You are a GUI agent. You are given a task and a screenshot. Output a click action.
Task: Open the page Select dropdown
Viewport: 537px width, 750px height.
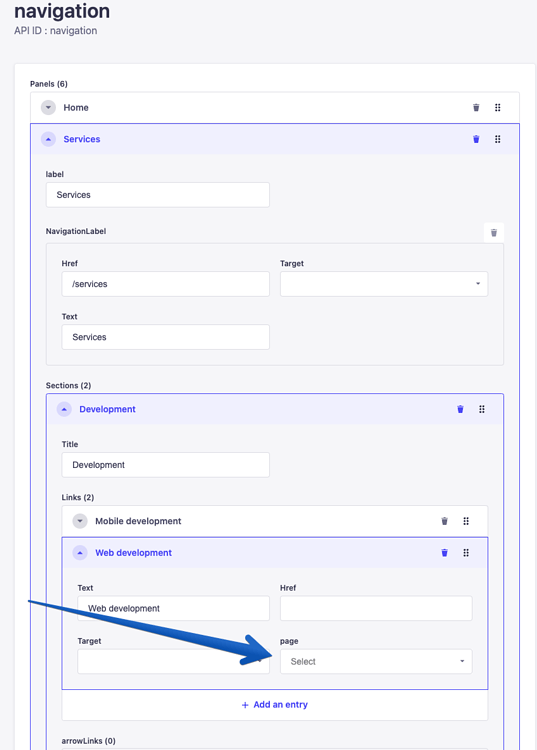click(376, 662)
